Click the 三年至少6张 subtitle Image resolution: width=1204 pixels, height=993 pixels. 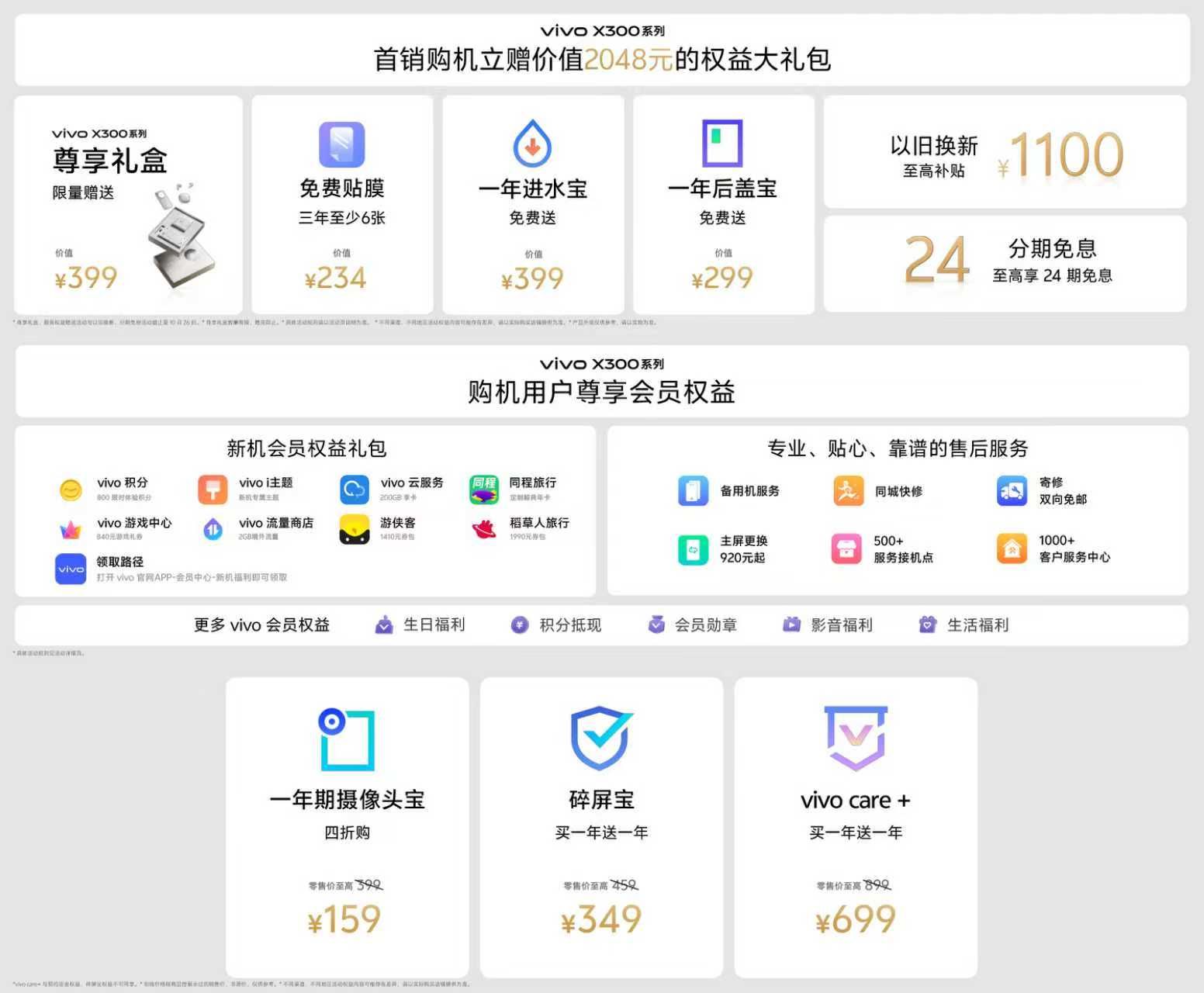341,218
